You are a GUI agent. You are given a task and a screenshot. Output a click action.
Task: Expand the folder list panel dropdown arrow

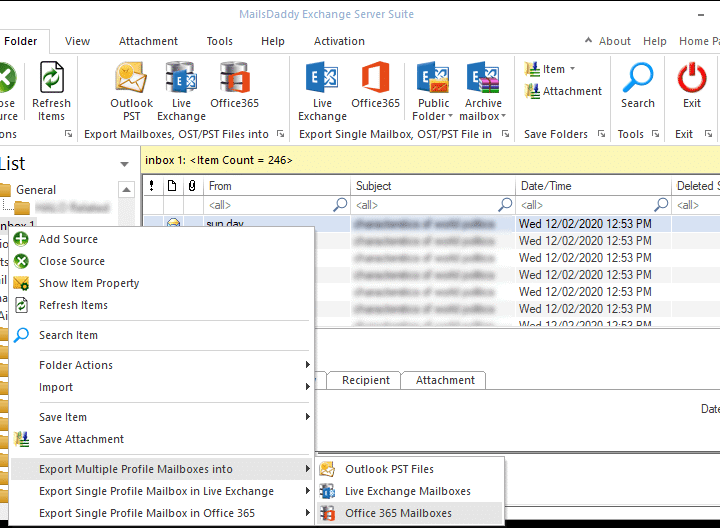[x=124, y=164]
